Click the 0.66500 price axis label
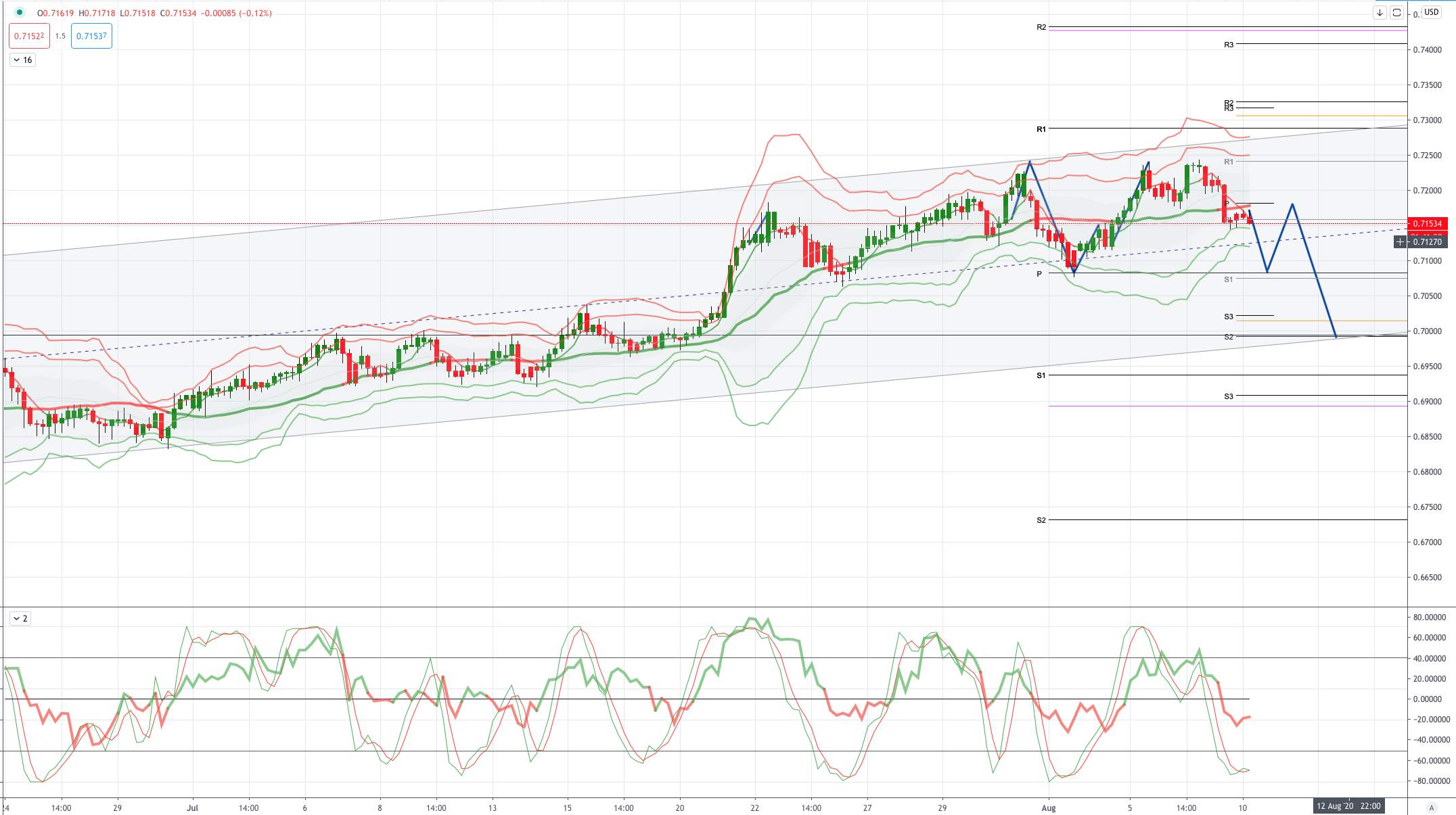This screenshot has height=815, width=1456. (x=1427, y=578)
